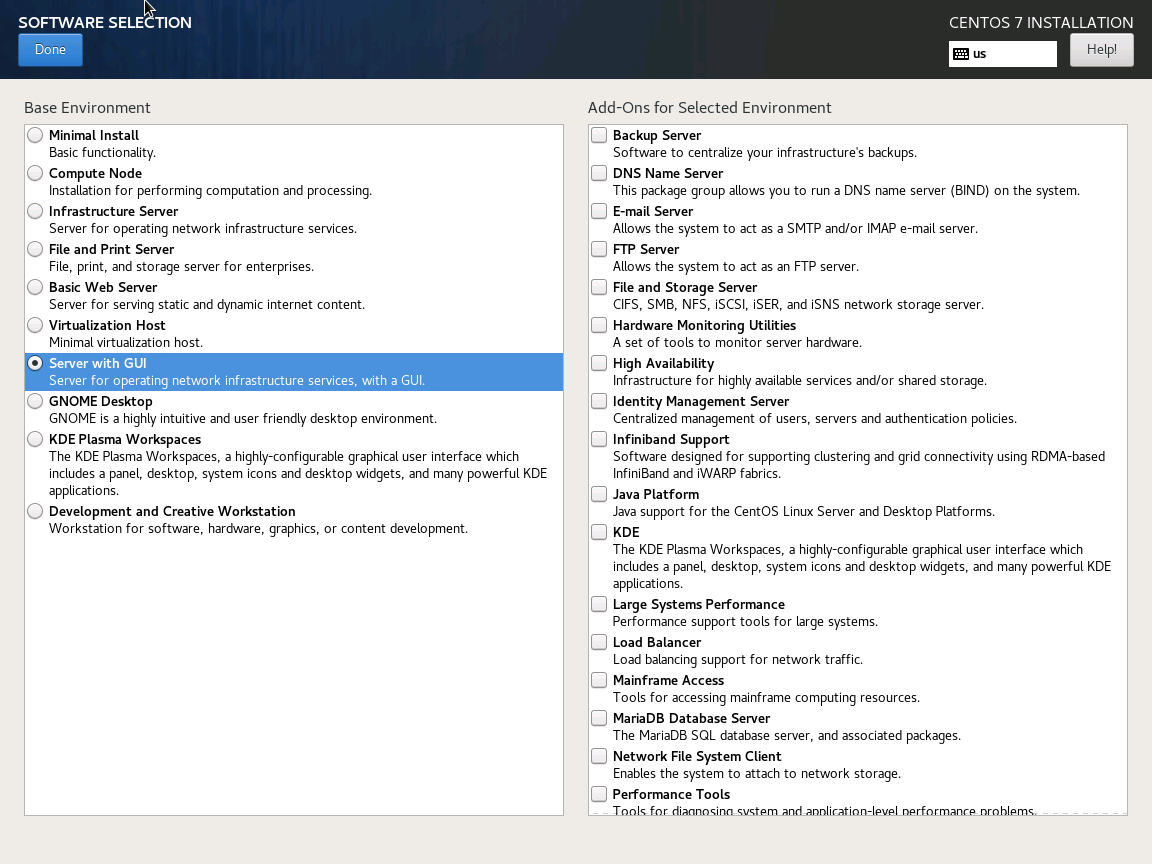The height and width of the screenshot is (864, 1152).
Task: Select Virtualization Host radio button
Action: 35,325
